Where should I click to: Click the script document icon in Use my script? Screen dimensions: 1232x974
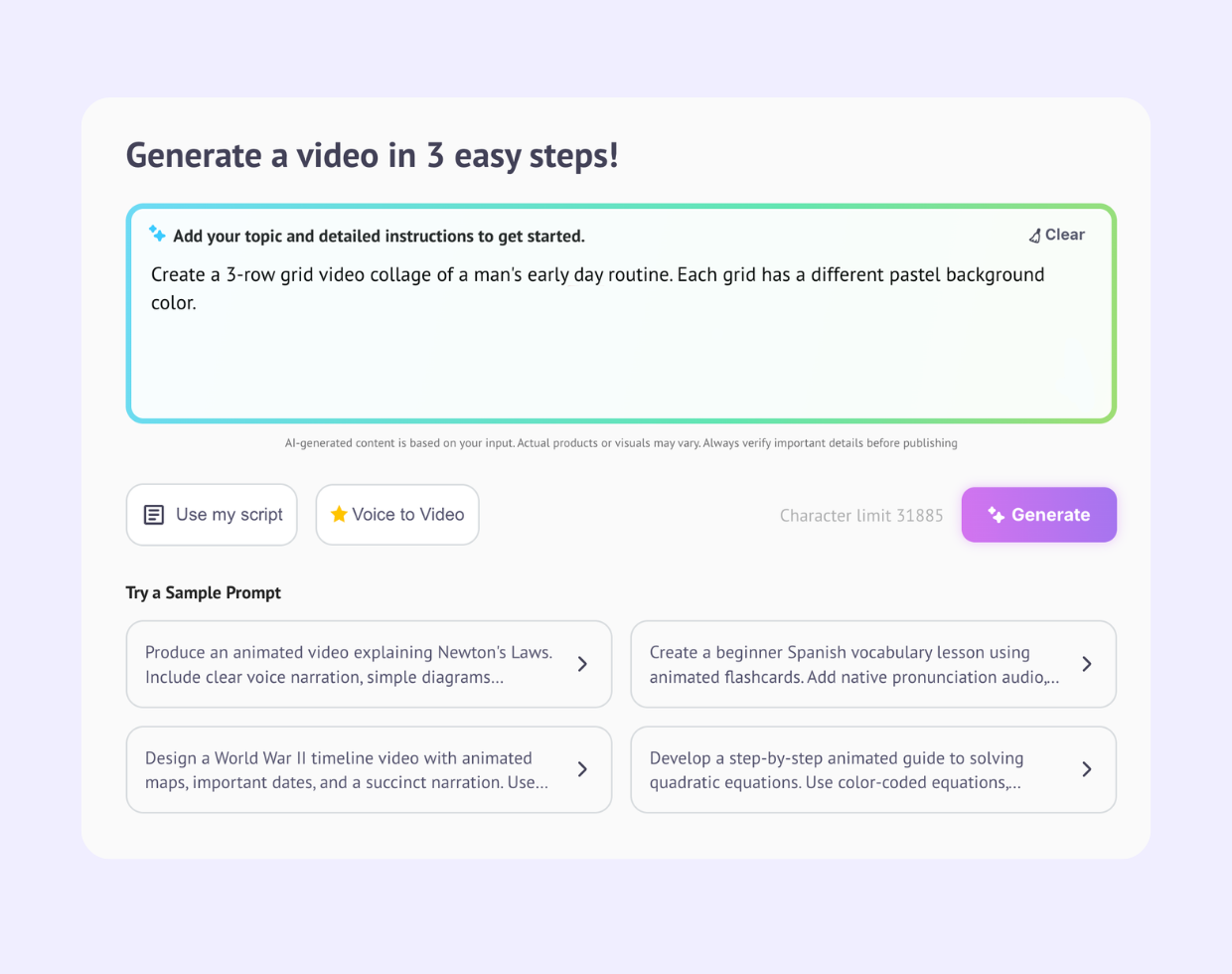(x=154, y=515)
